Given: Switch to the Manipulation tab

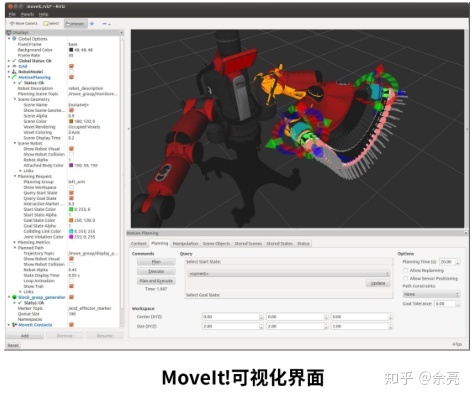Looking at the screenshot, I should click(185, 244).
